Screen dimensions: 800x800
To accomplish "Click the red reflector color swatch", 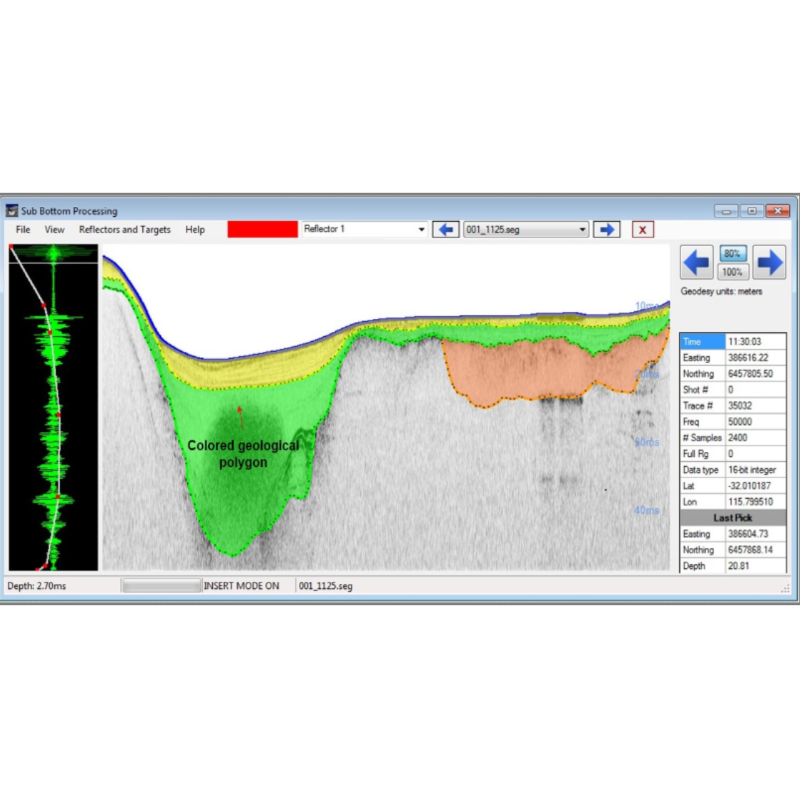I will click(262, 229).
